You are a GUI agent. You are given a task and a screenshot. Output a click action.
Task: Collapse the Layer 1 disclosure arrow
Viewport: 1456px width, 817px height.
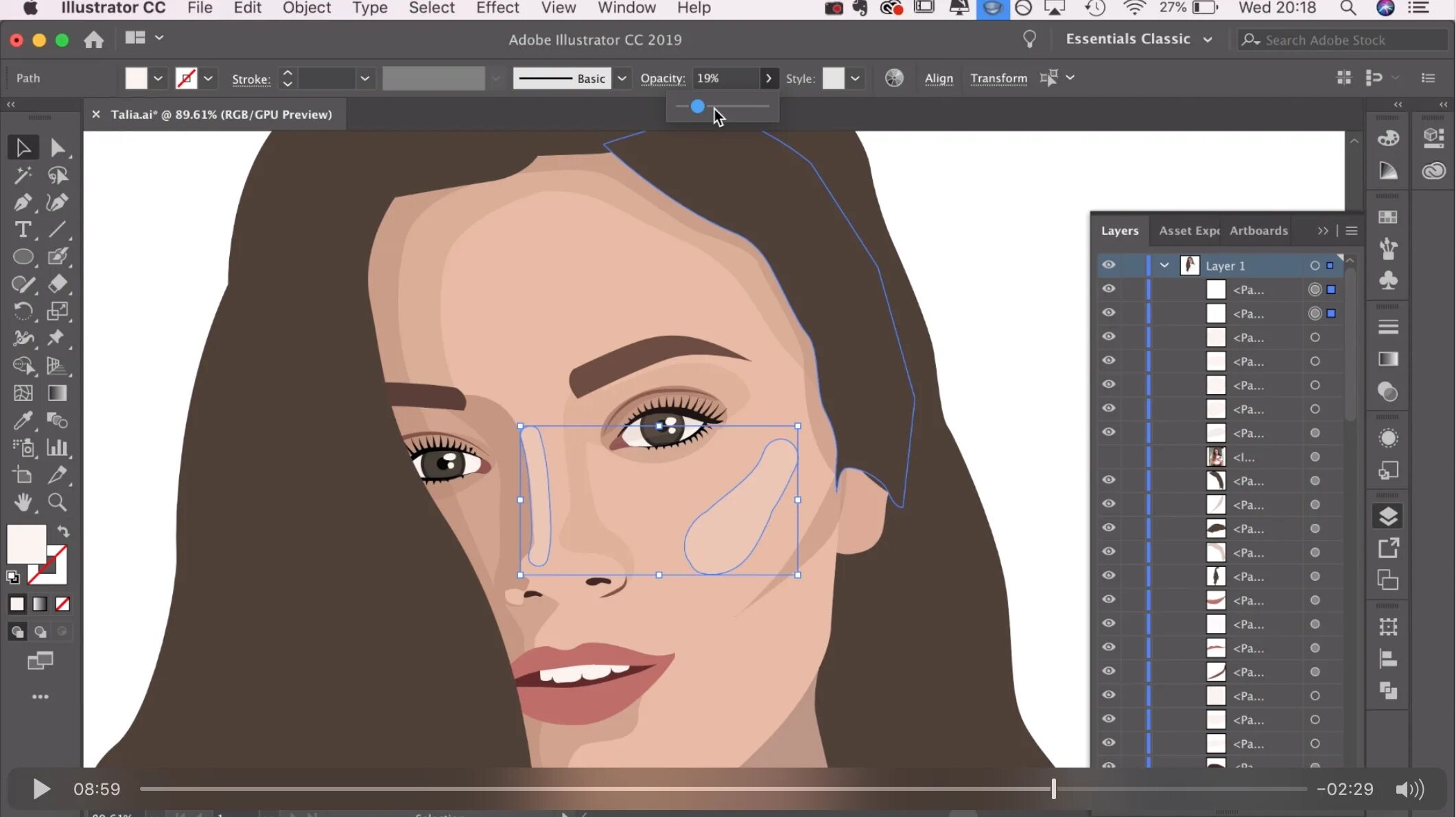pyautogui.click(x=1164, y=265)
